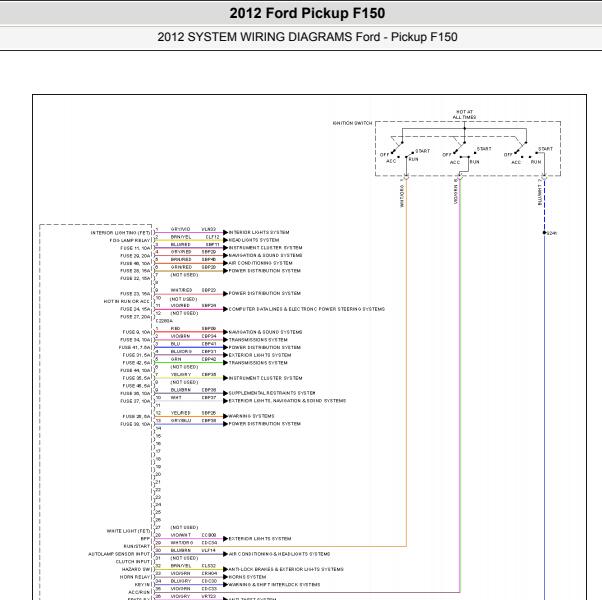Image resolution: width=602 pixels, height=600 pixels.
Task: Click the 'YEL/RED' wire color label
Action: pyautogui.click(x=180, y=413)
